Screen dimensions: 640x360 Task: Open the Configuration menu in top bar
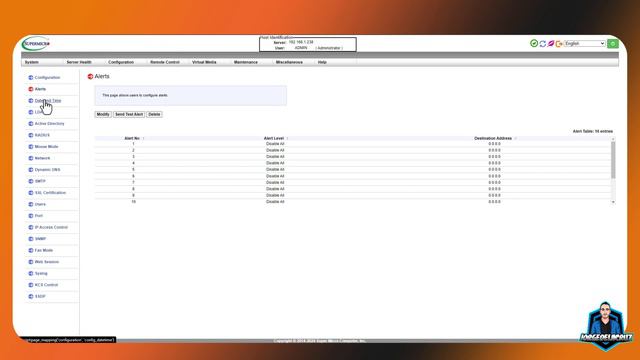coord(121,62)
